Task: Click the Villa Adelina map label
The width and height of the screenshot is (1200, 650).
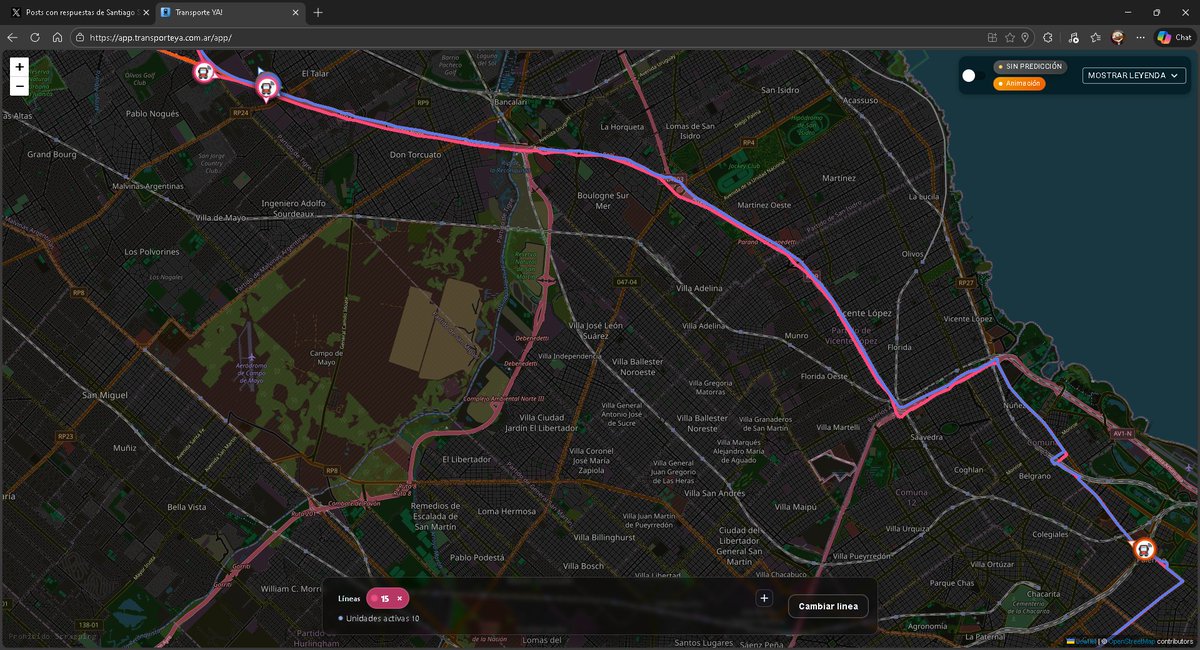Action: click(699, 288)
